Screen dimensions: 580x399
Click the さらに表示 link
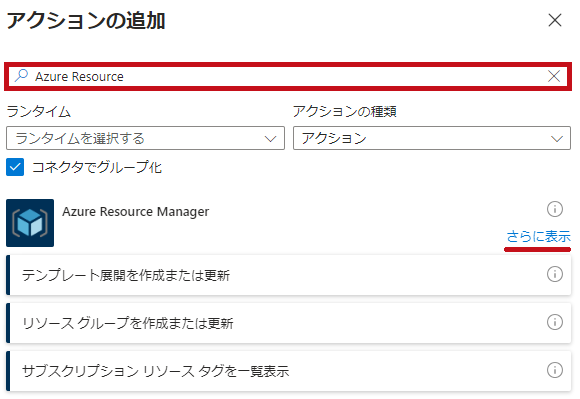(538, 236)
